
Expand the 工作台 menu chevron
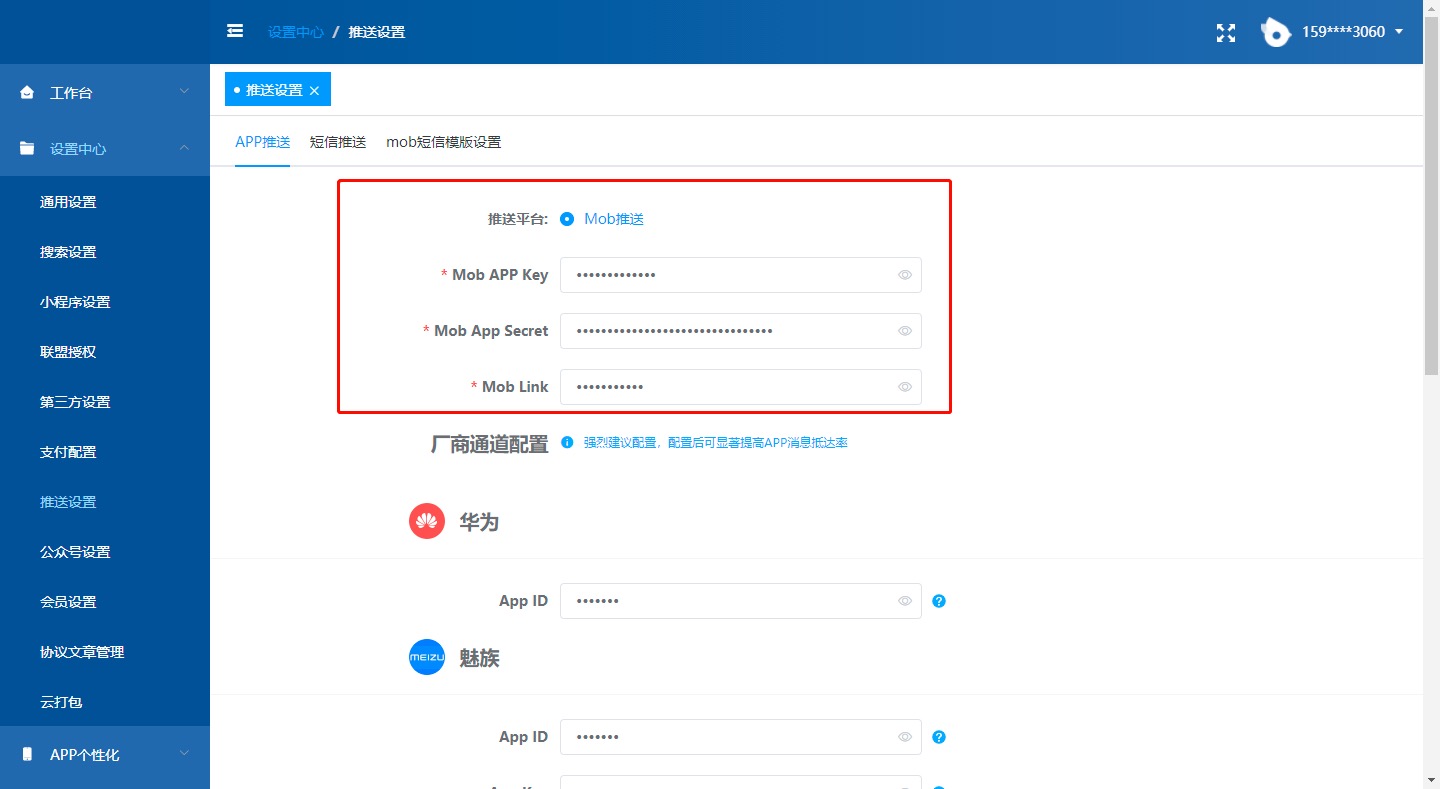[184, 91]
